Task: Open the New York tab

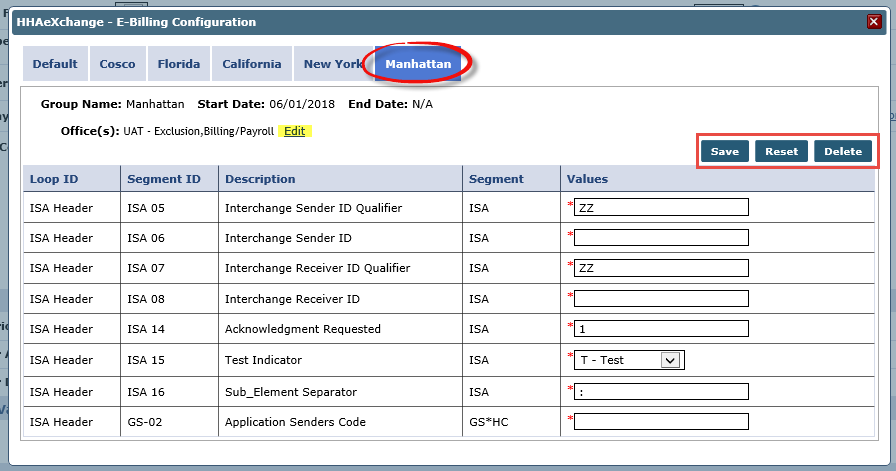Action: pos(332,64)
